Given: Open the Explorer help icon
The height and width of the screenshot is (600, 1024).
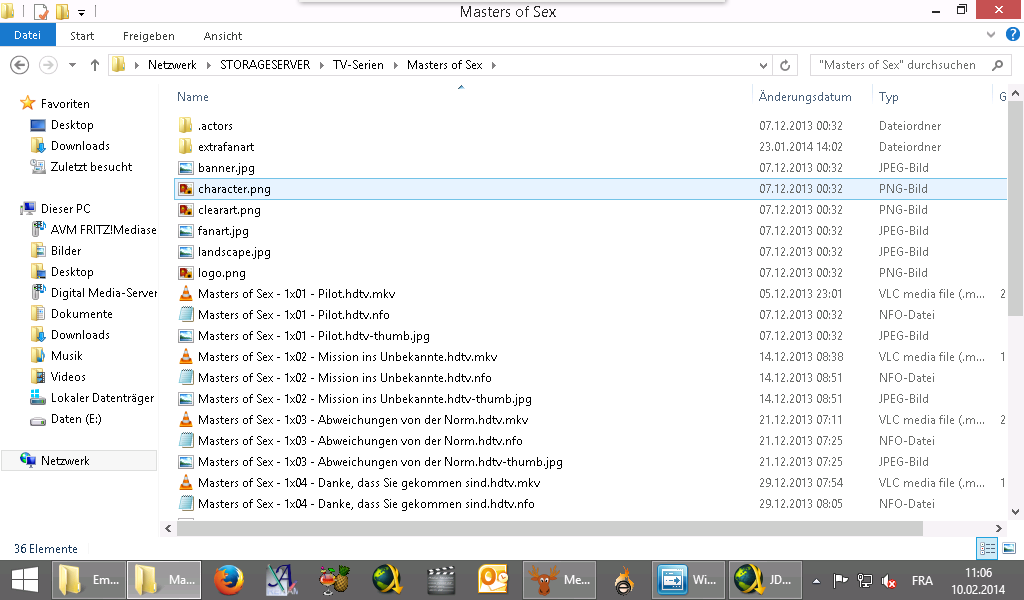Looking at the screenshot, I should (1012, 35).
